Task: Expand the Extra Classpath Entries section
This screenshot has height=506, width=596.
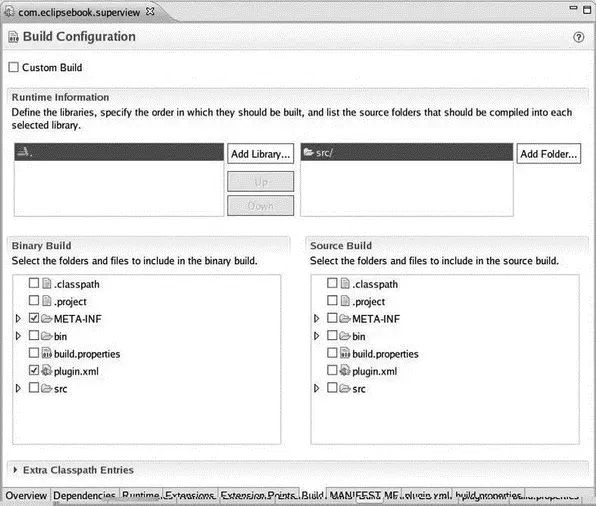Action: point(15,470)
